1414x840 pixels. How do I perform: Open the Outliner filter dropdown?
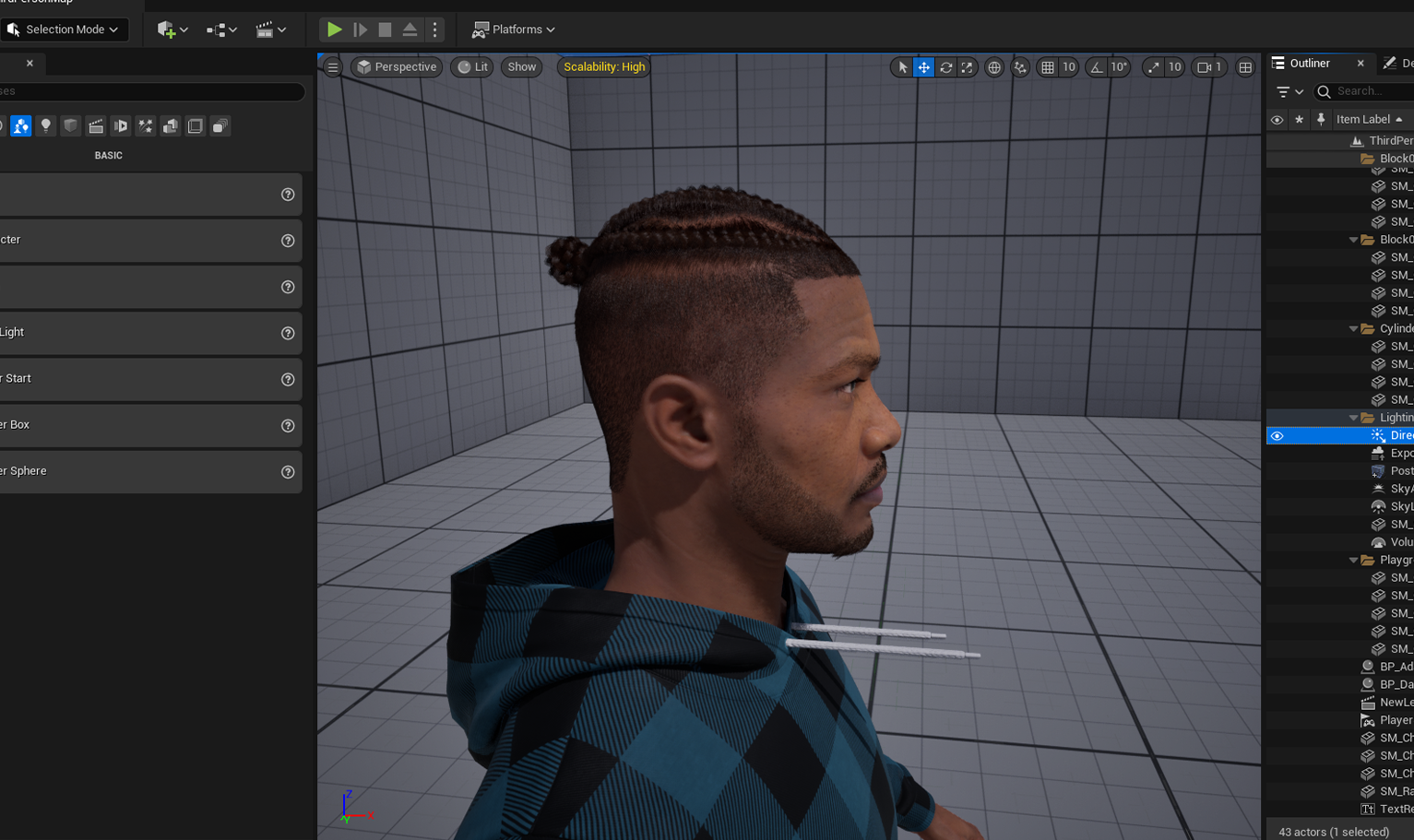pos(1289,91)
